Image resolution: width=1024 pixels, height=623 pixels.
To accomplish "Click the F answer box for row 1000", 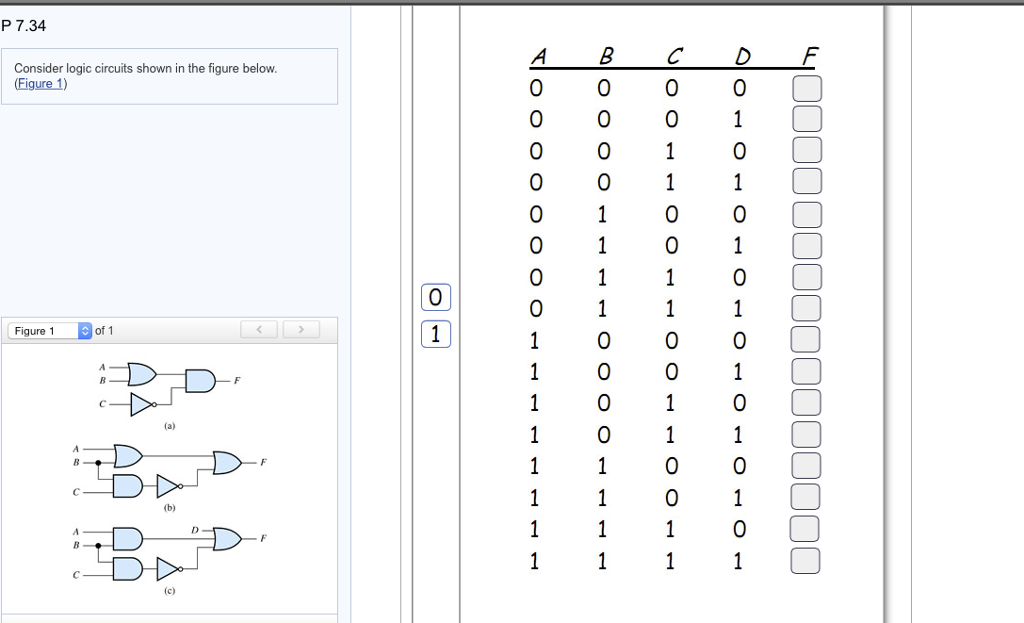I will tap(805, 340).
